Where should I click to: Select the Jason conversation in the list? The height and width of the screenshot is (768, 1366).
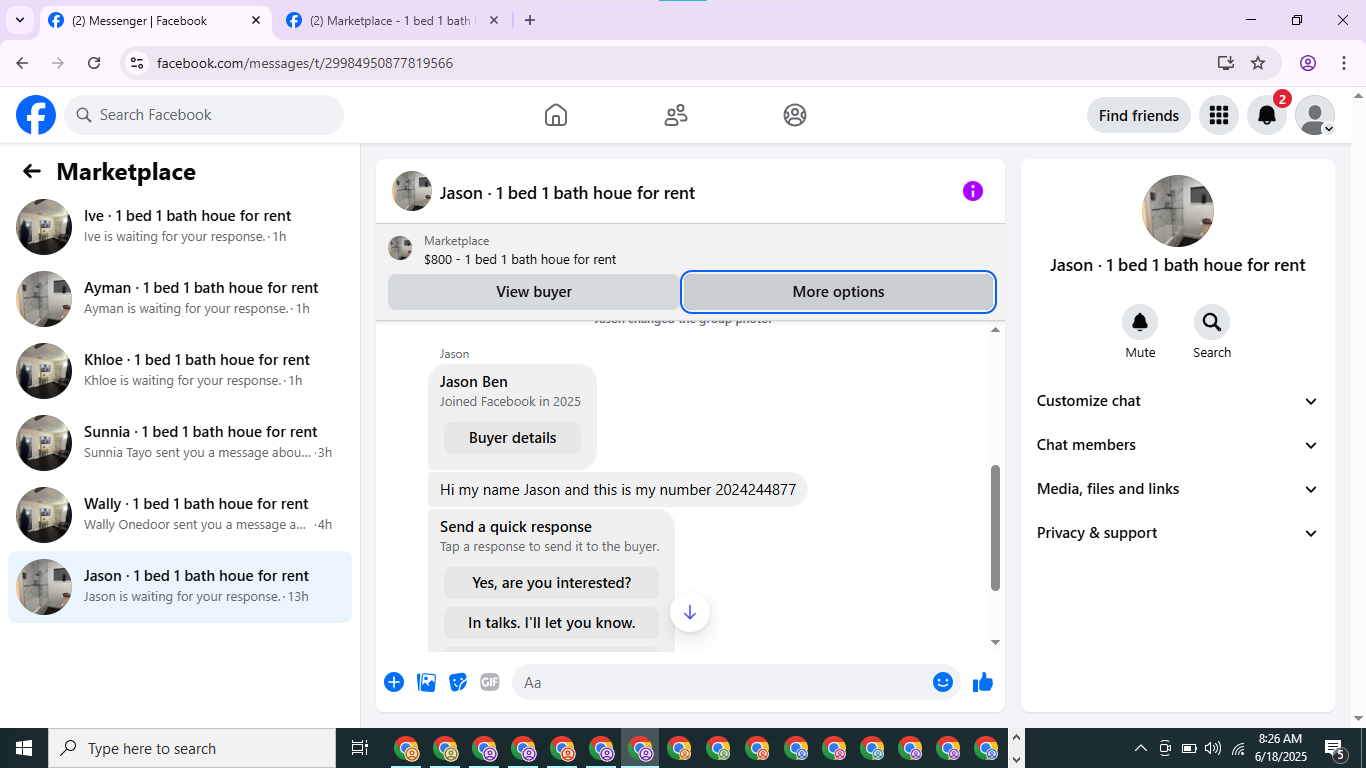[x=180, y=586]
